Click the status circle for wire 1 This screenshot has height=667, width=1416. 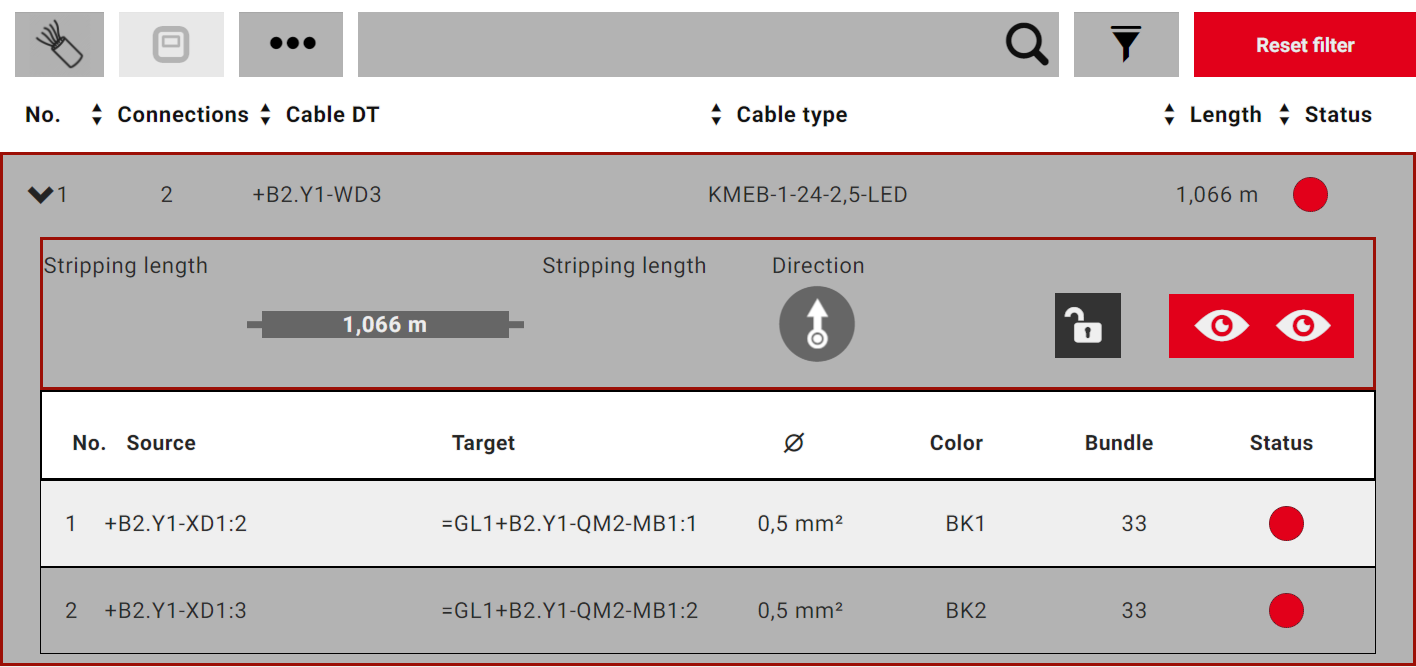click(x=1287, y=523)
